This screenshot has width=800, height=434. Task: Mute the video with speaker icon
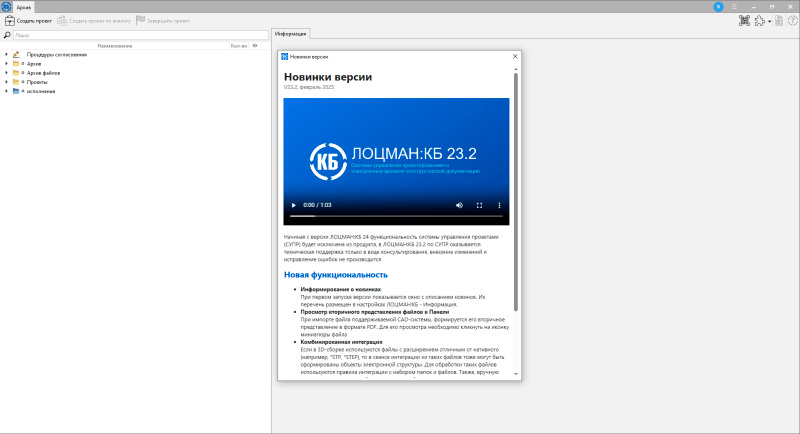(459, 205)
